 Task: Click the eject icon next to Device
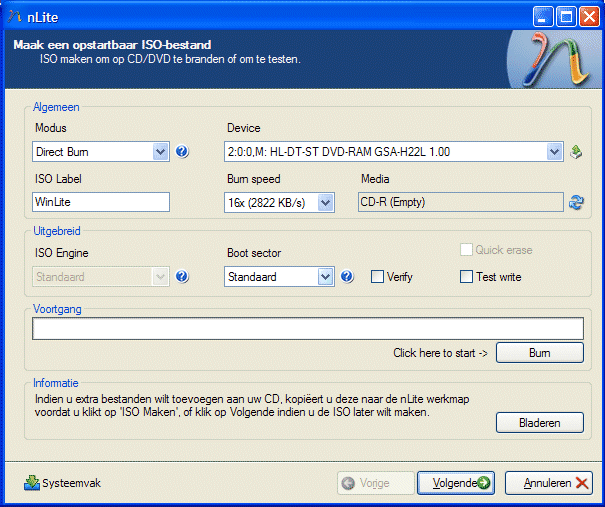(x=576, y=152)
